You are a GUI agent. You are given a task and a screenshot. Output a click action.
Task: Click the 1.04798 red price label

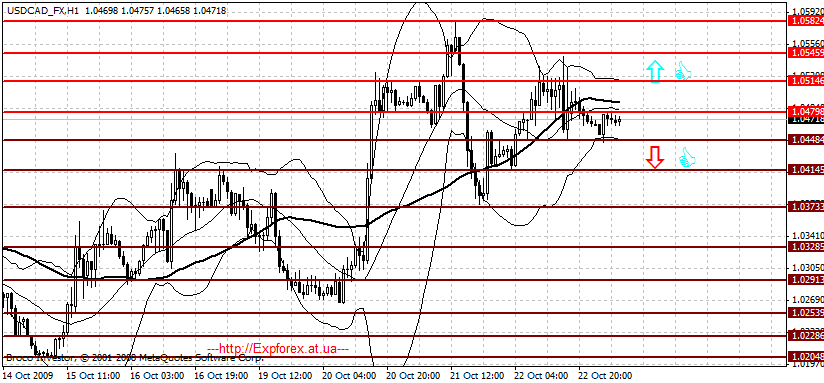[806, 112]
